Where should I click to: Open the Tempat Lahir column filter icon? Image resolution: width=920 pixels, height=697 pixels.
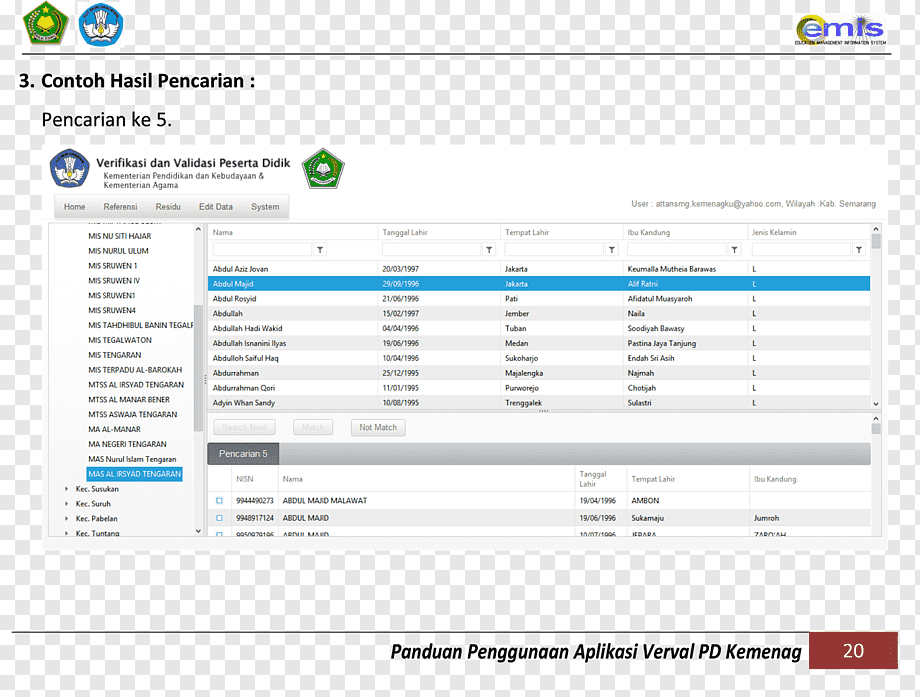611,250
